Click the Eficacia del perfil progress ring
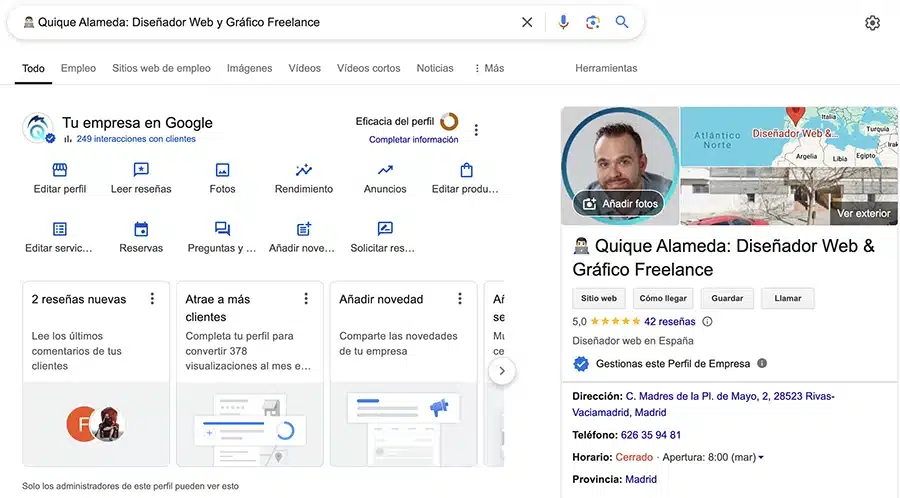 449,121
